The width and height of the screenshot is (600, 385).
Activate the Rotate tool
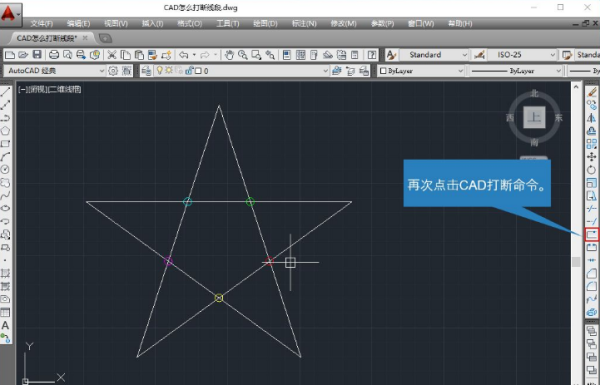click(592, 169)
